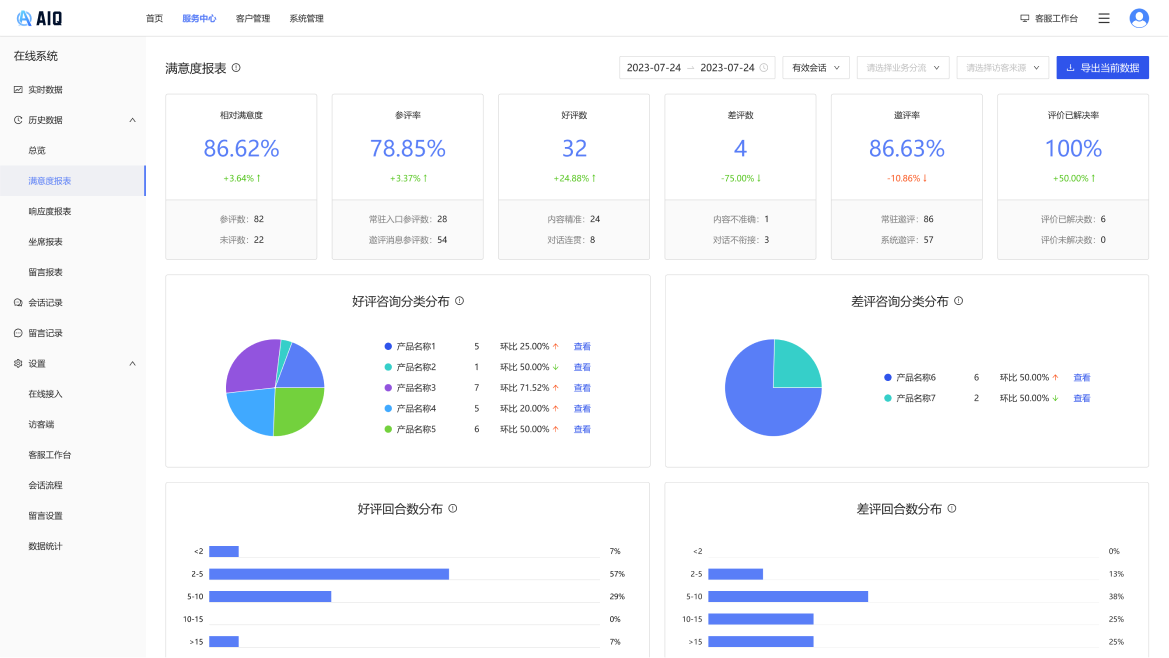Open the 有效会话 dropdown

click(816, 68)
